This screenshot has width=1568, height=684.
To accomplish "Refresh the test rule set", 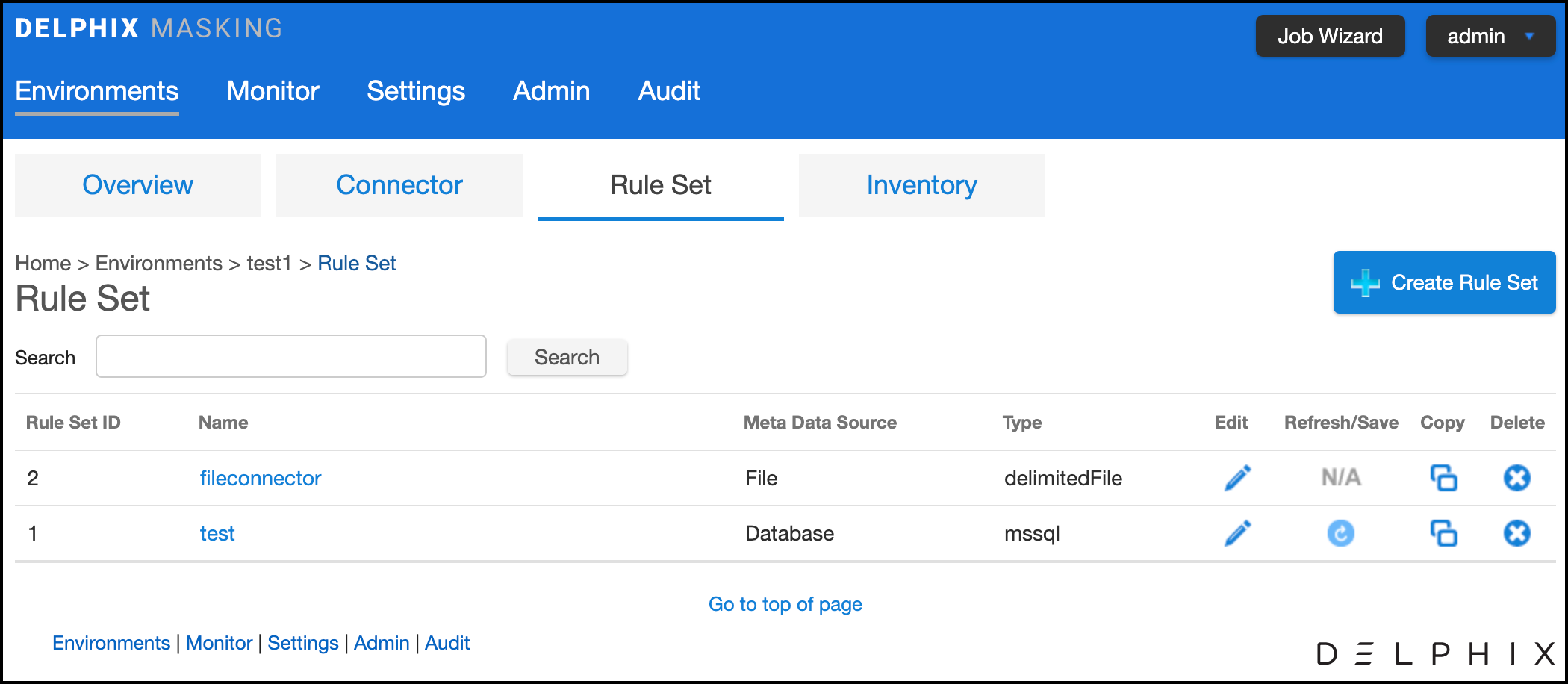I will pyautogui.click(x=1340, y=533).
